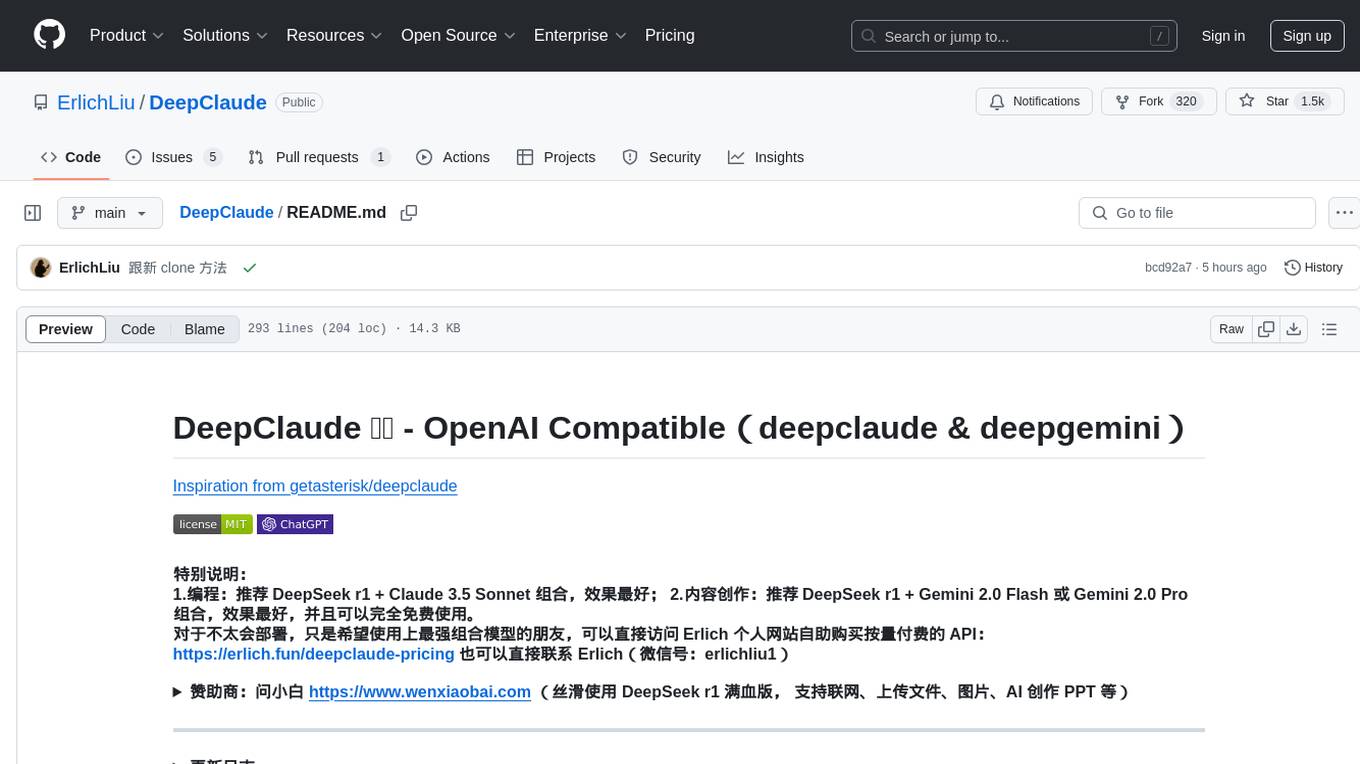Copy raw file contents

[x=1266, y=329]
